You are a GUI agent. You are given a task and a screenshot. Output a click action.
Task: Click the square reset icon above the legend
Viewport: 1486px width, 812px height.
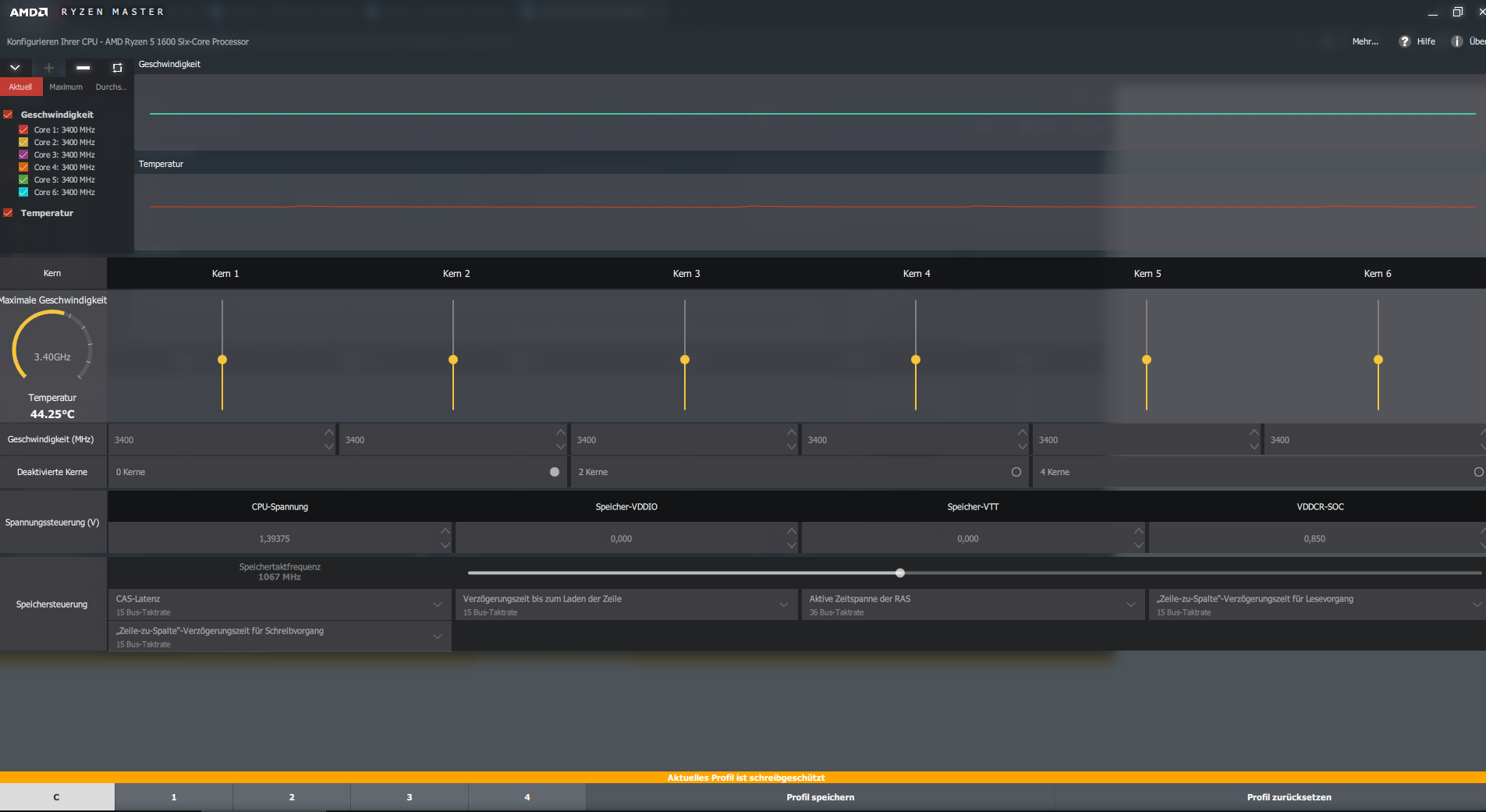click(x=118, y=68)
